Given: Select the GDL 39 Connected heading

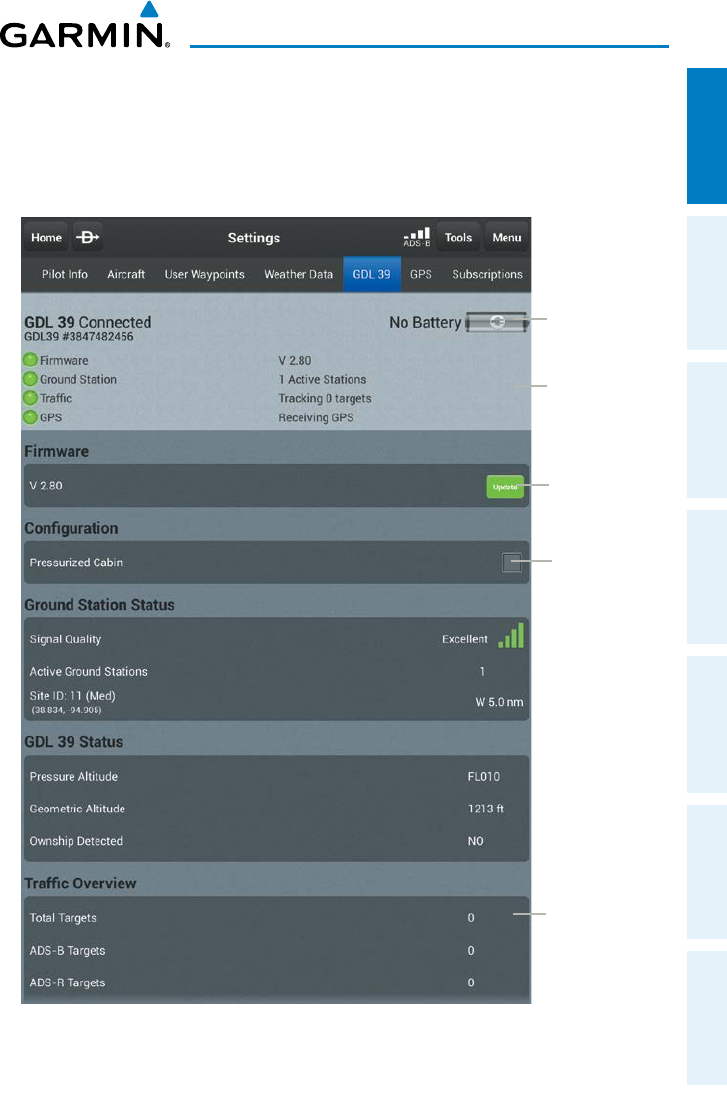Looking at the screenshot, I should click(x=87, y=323).
